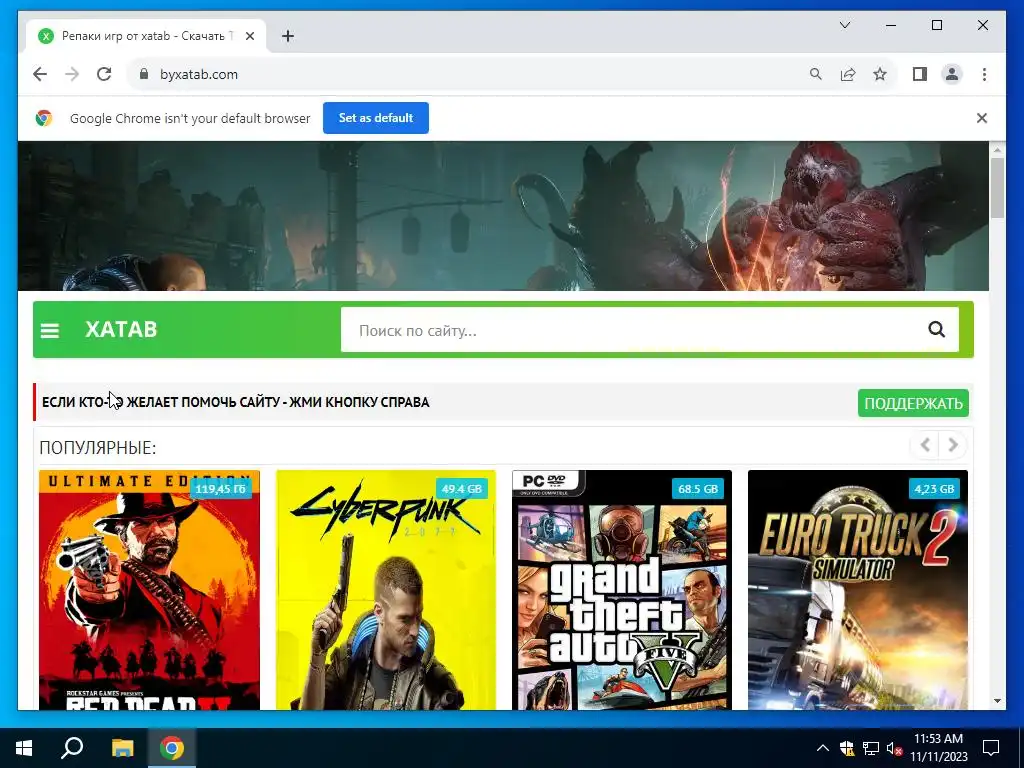Click the 49.4 GB size badge
The image size is (1024, 768).
click(461, 488)
